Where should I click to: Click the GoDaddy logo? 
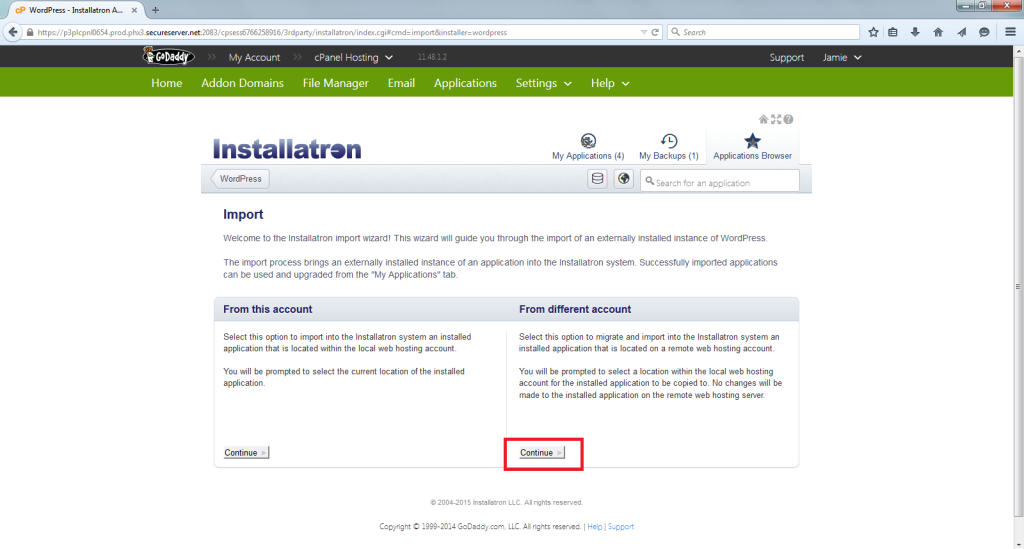168,57
